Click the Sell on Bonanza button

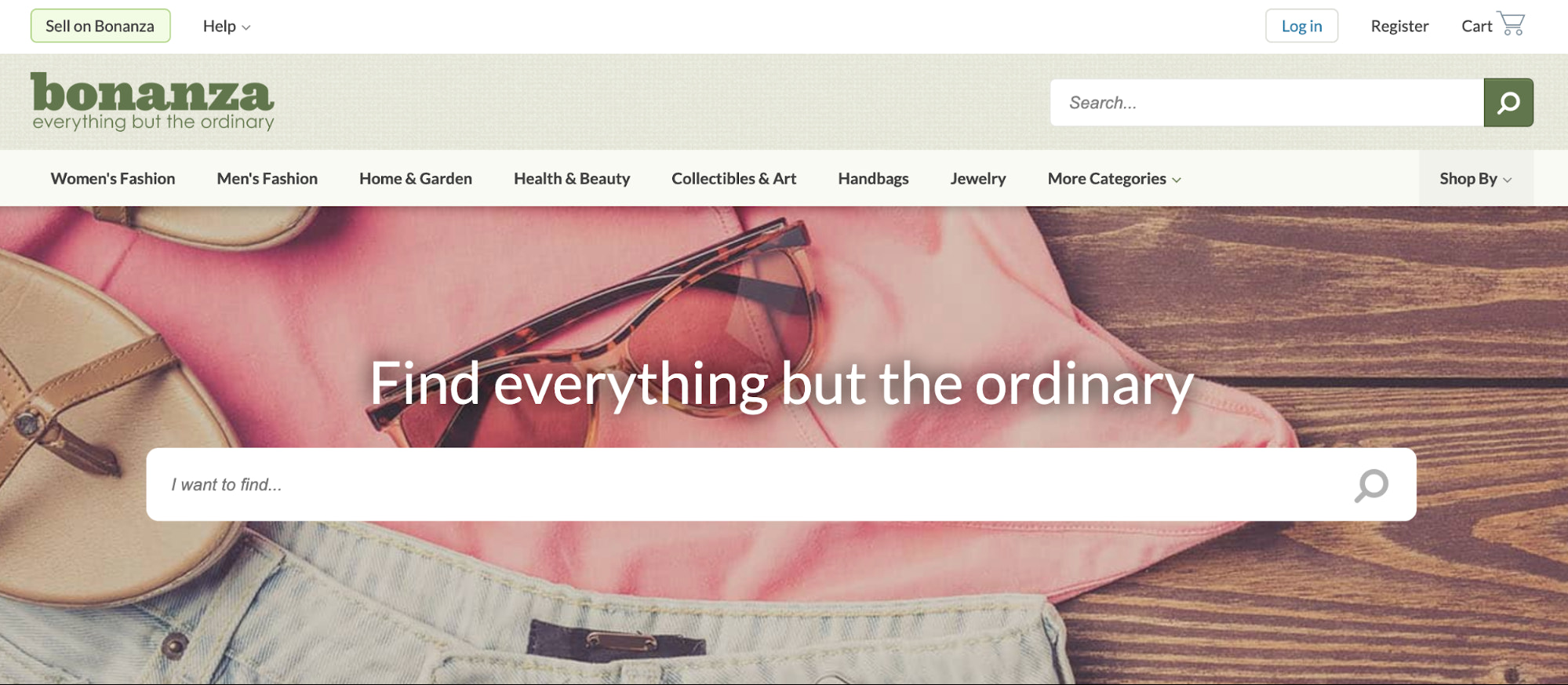pyautogui.click(x=100, y=26)
